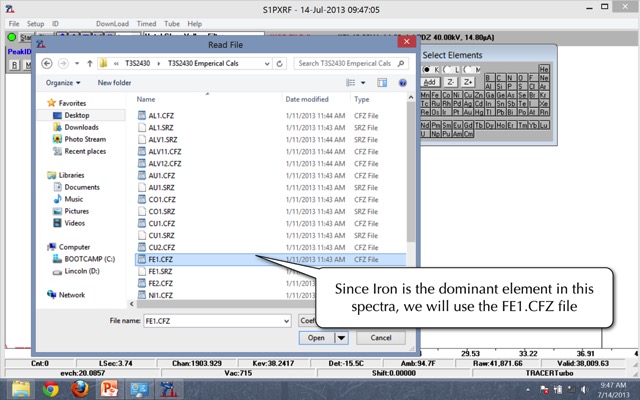
Task: Click the help icon in Read File dialog
Action: click(x=402, y=83)
